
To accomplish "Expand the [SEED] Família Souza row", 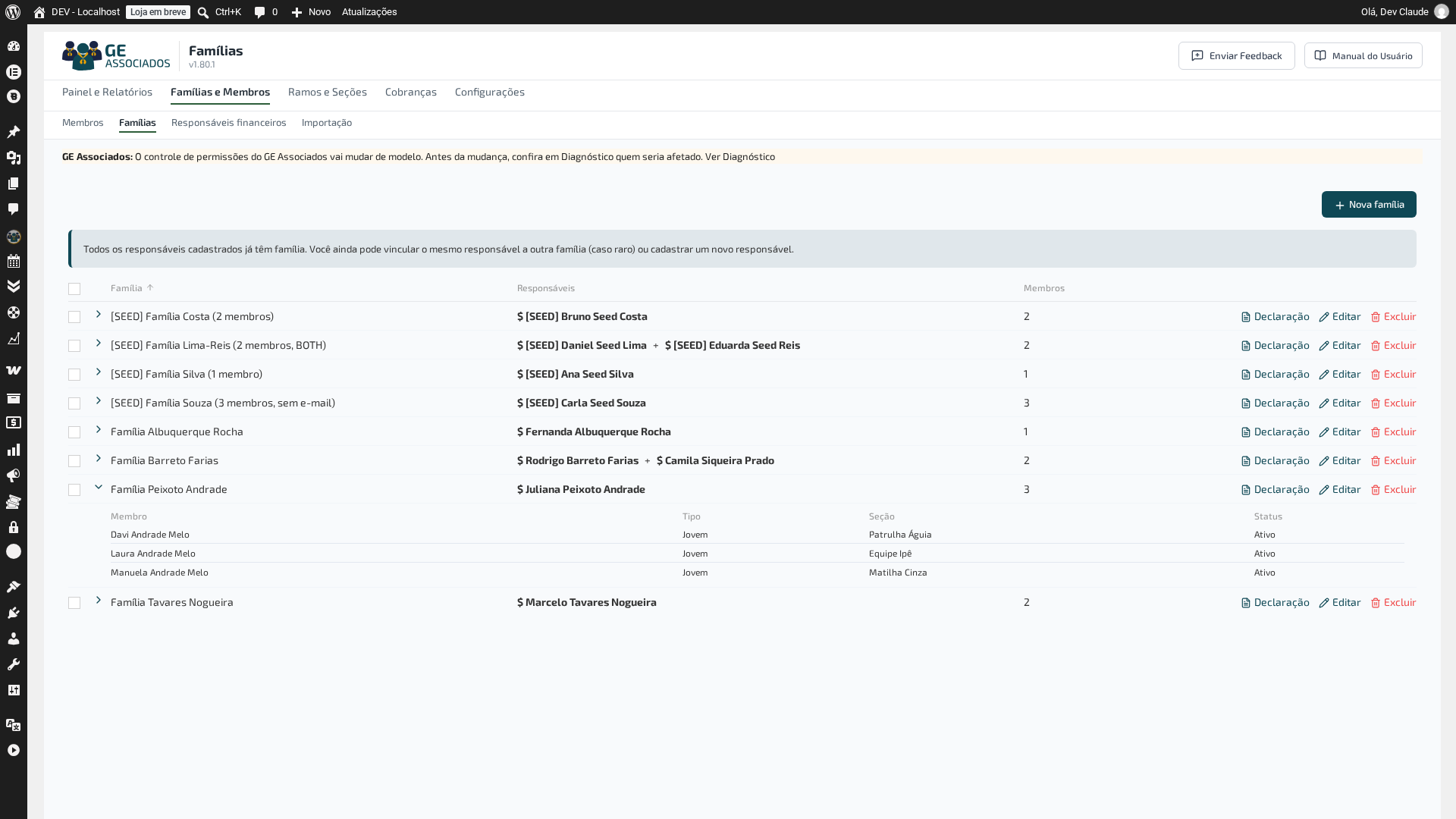I will [99, 401].
